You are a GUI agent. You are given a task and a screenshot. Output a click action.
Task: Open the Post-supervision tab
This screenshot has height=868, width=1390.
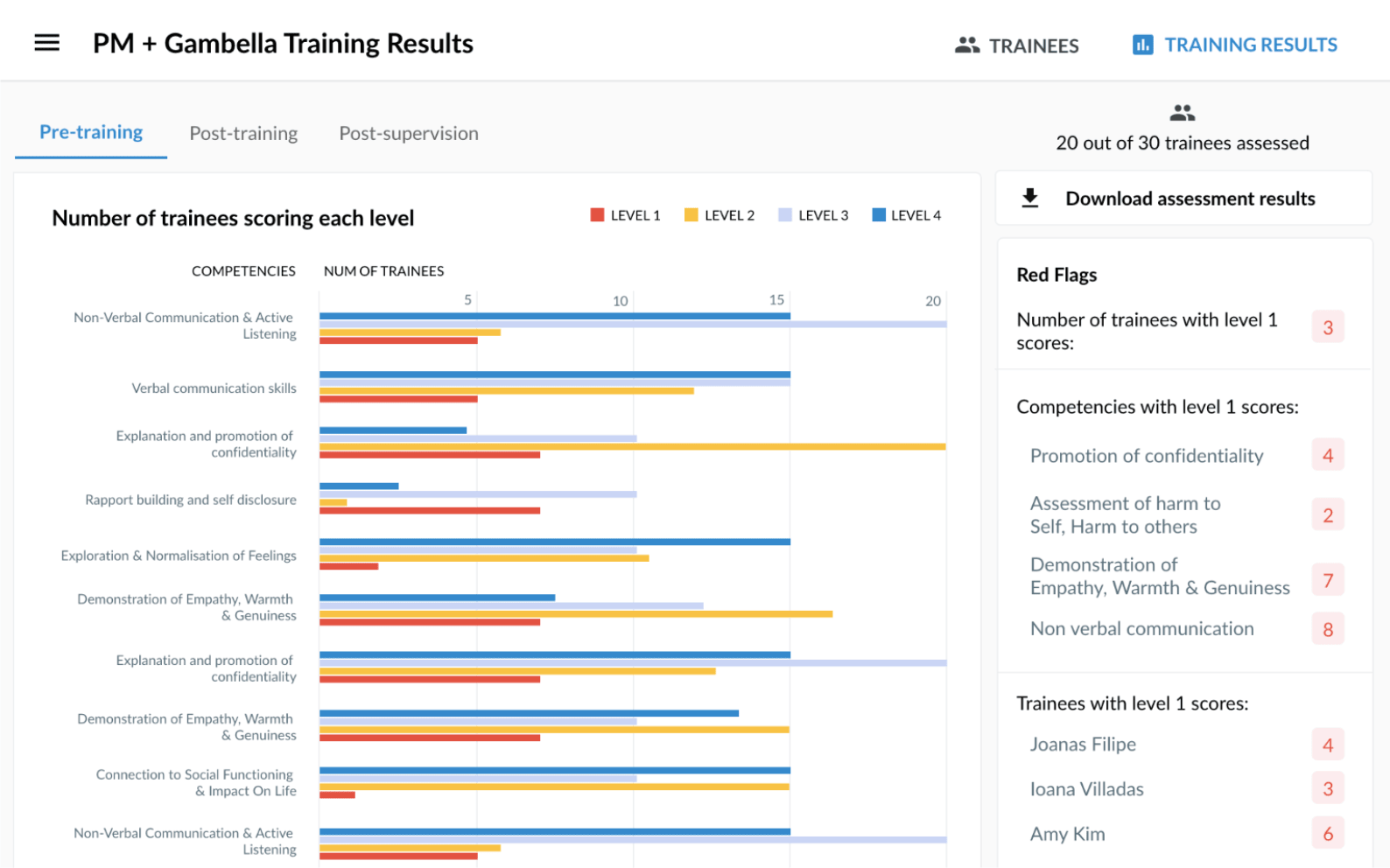coord(409,133)
